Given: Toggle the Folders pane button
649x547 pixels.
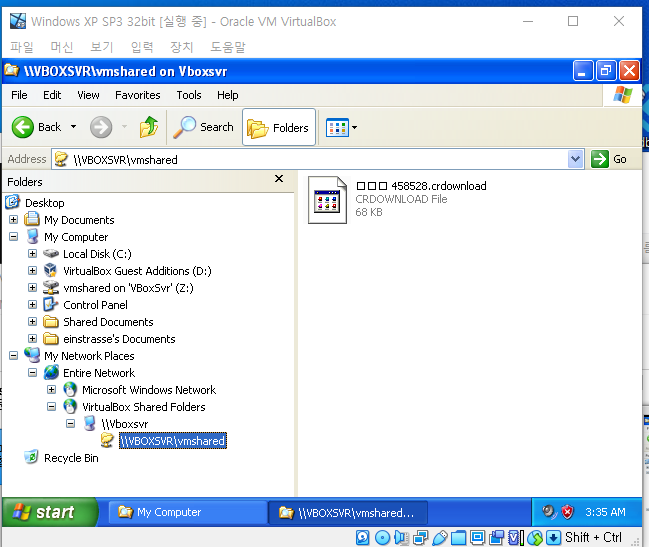Looking at the screenshot, I should tap(279, 127).
